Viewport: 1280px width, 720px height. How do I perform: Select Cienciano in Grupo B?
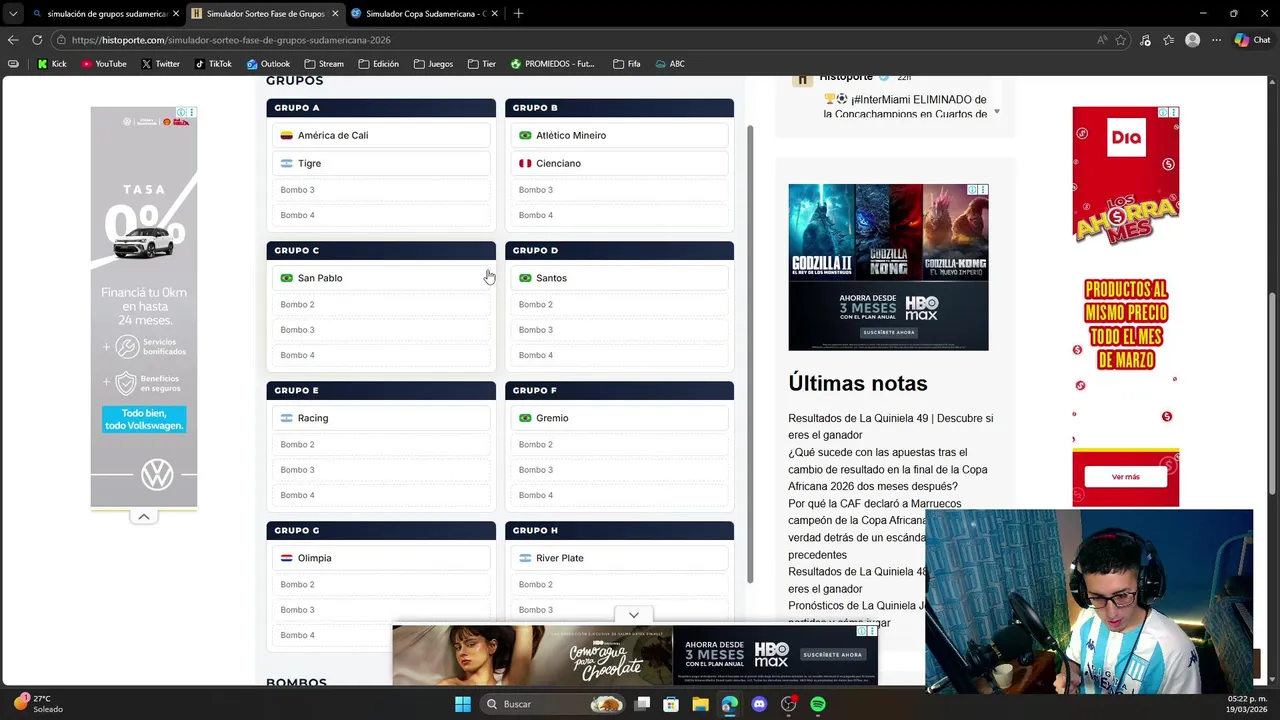point(619,163)
